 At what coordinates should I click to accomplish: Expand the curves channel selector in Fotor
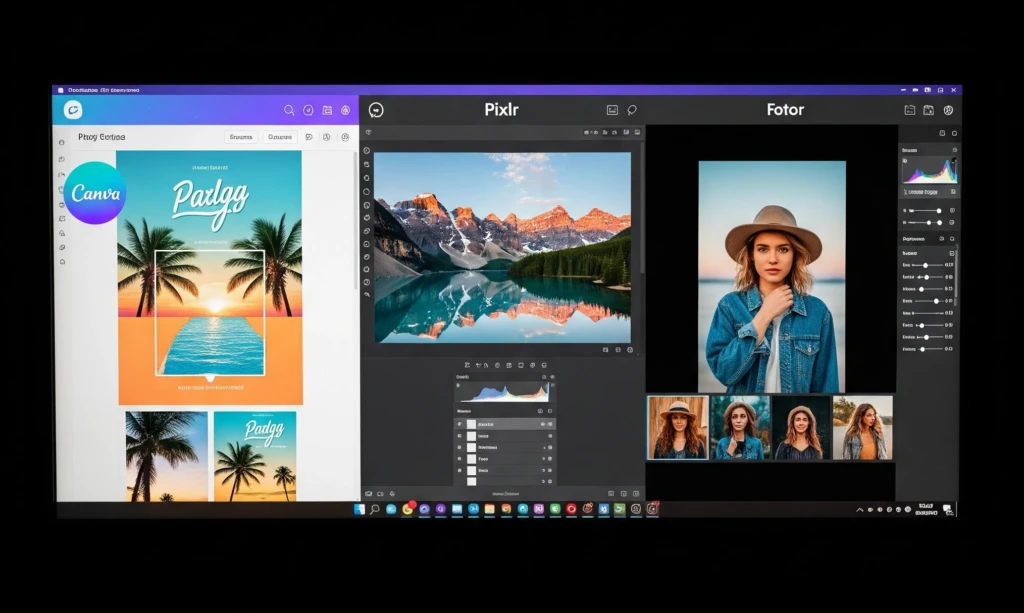pyautogui.click(x=952, y=191)
